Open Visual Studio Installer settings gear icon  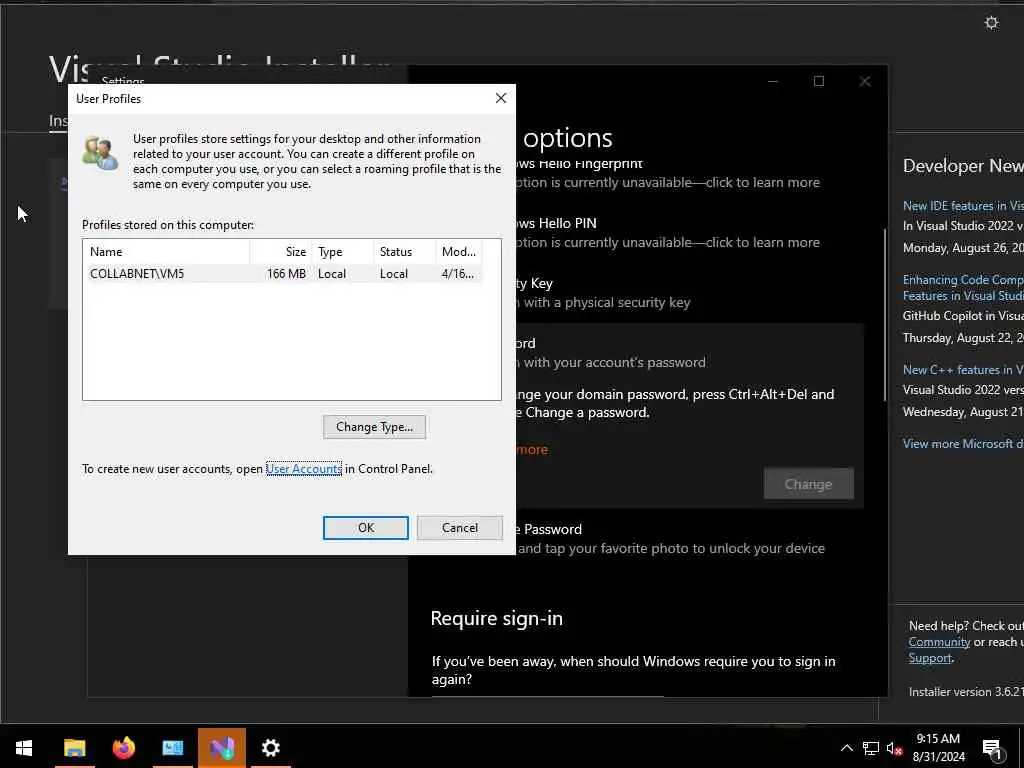coord(991,23)
